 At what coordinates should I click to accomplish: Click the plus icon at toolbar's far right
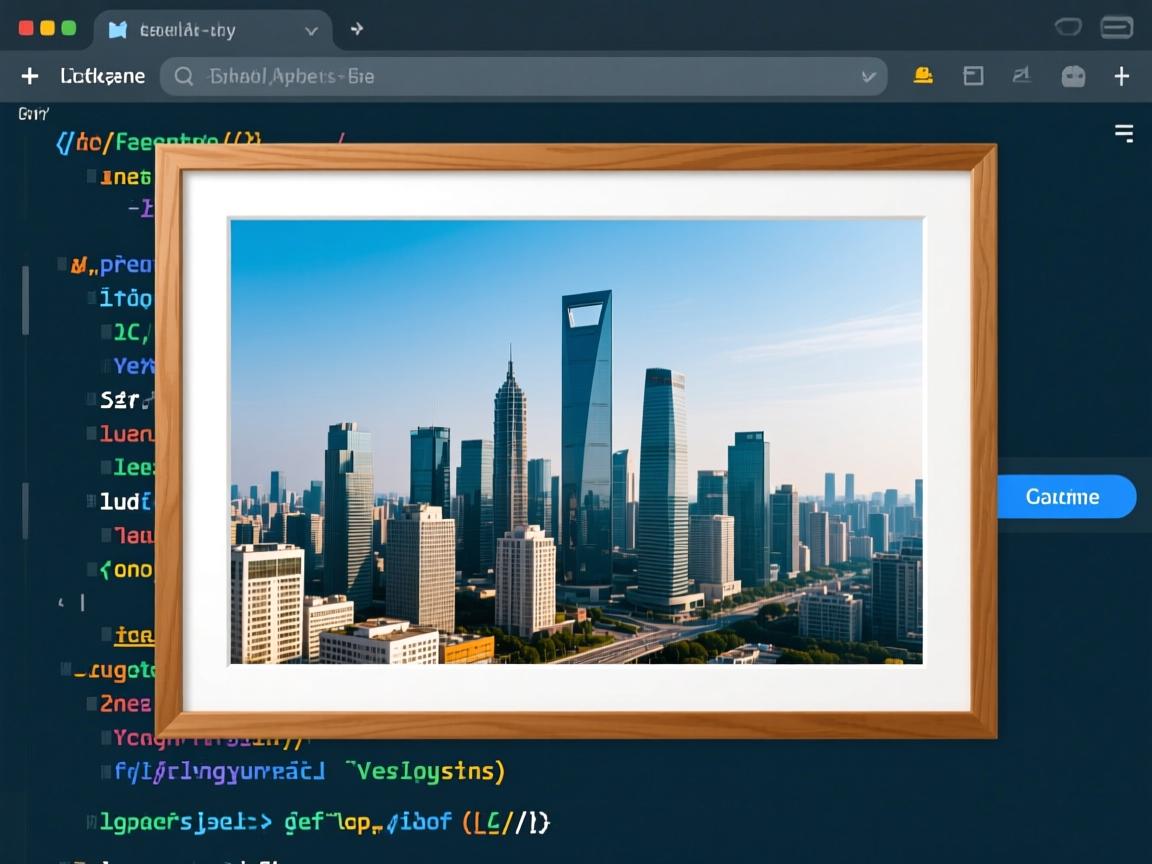point(1122,76)
